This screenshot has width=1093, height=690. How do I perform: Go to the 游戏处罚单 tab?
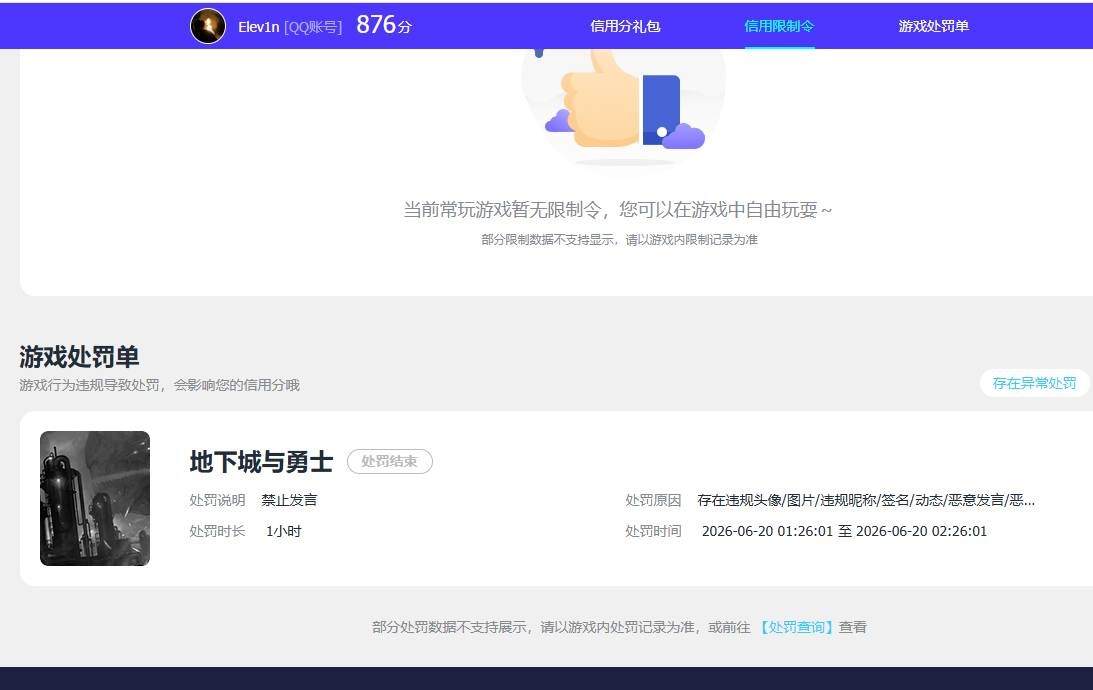click(933, 26)
